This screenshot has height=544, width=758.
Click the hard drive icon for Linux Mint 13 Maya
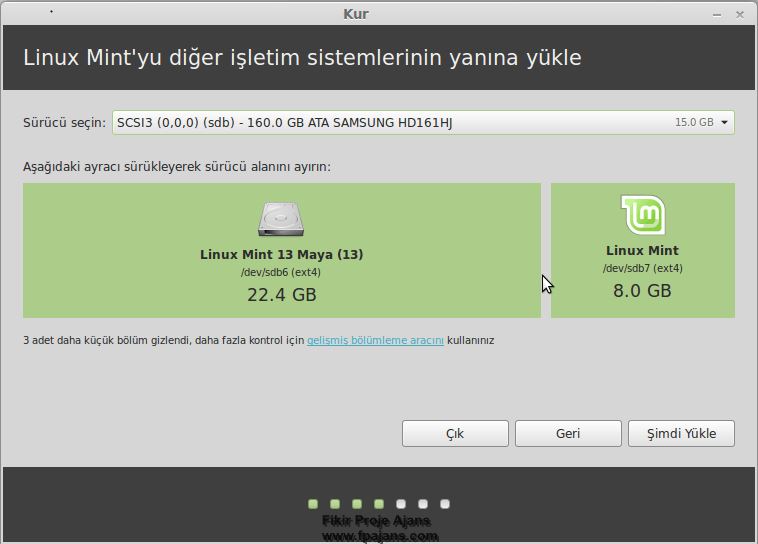coord(281,219)
